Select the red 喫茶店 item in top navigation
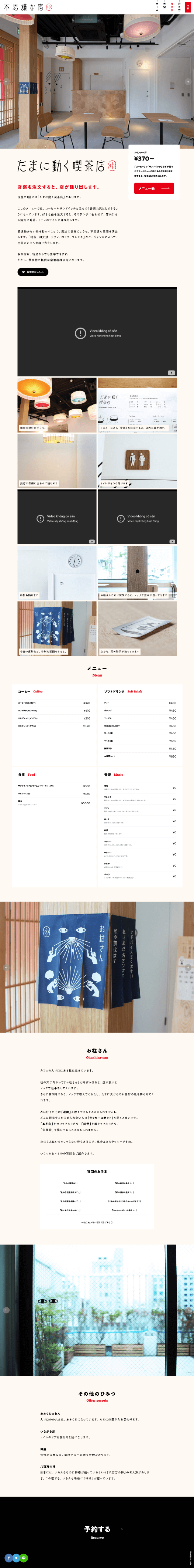Viewport: 194px width, 1568px height. click(x=172, y=7)
